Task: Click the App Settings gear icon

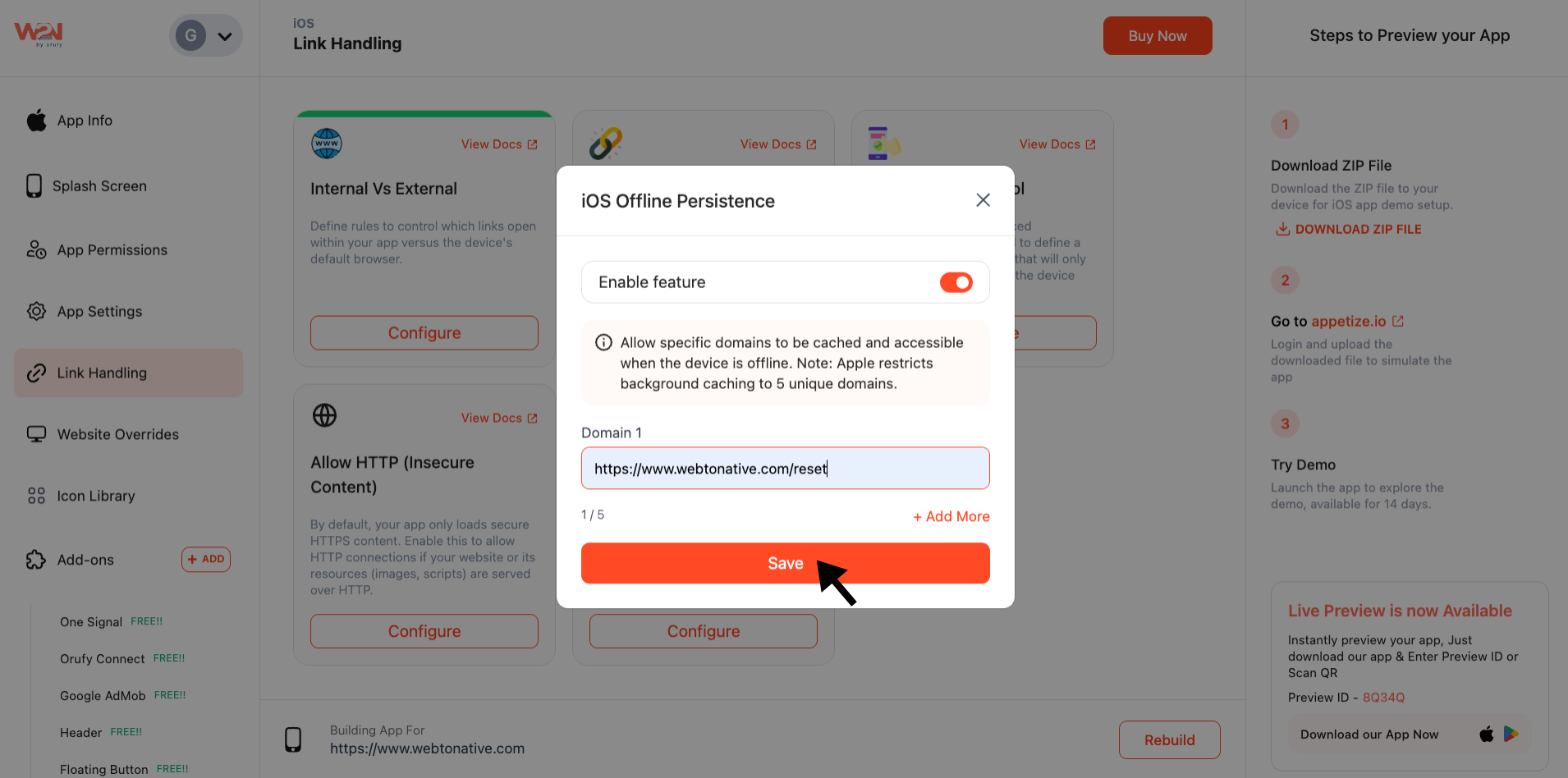Action: pyautogui.click(x=36, y=311)
